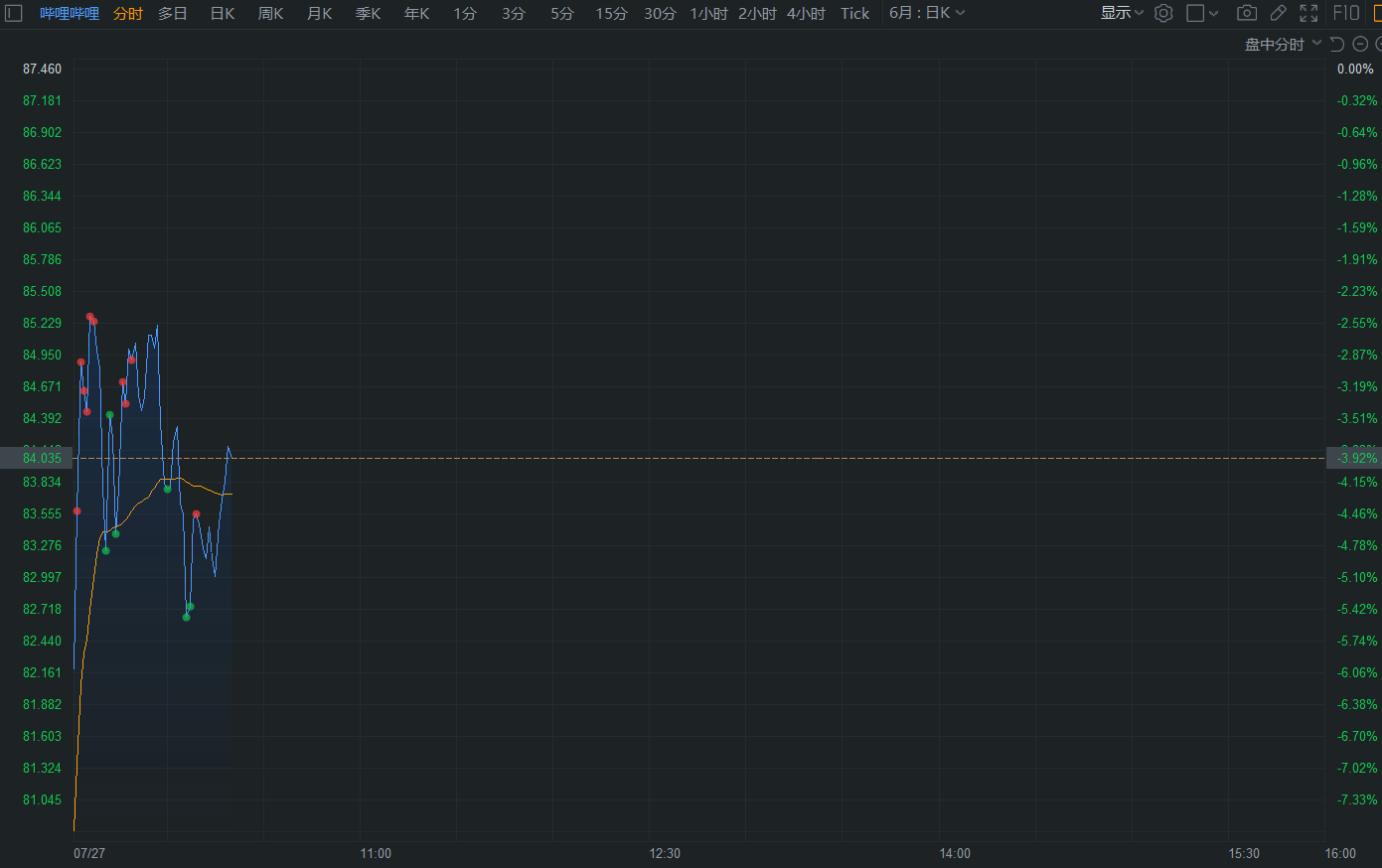
Task: Click the -7.33% percent axis label
Action: point(1357,799)
